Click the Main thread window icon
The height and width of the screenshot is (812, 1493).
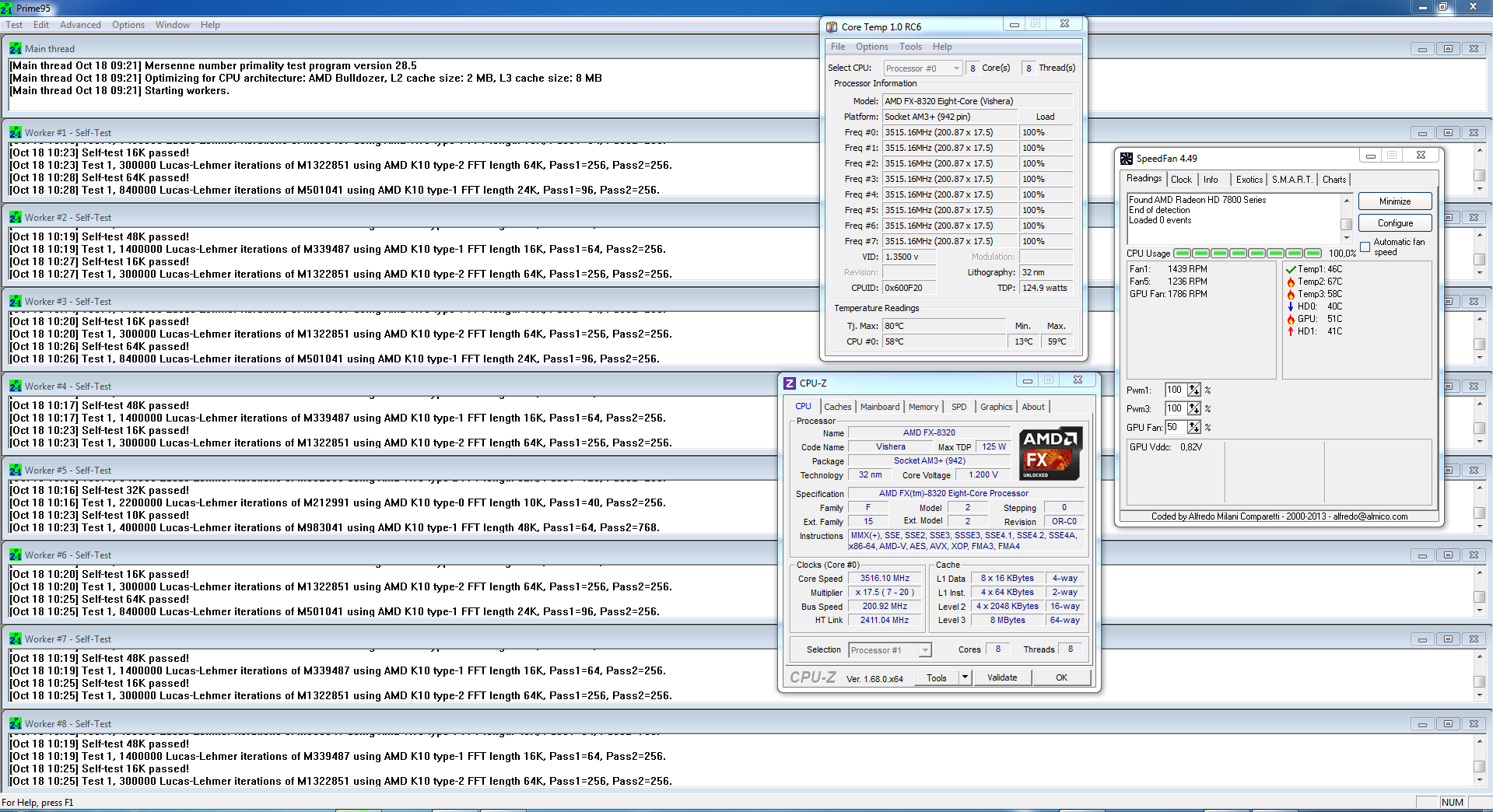(x=16, y=48)
